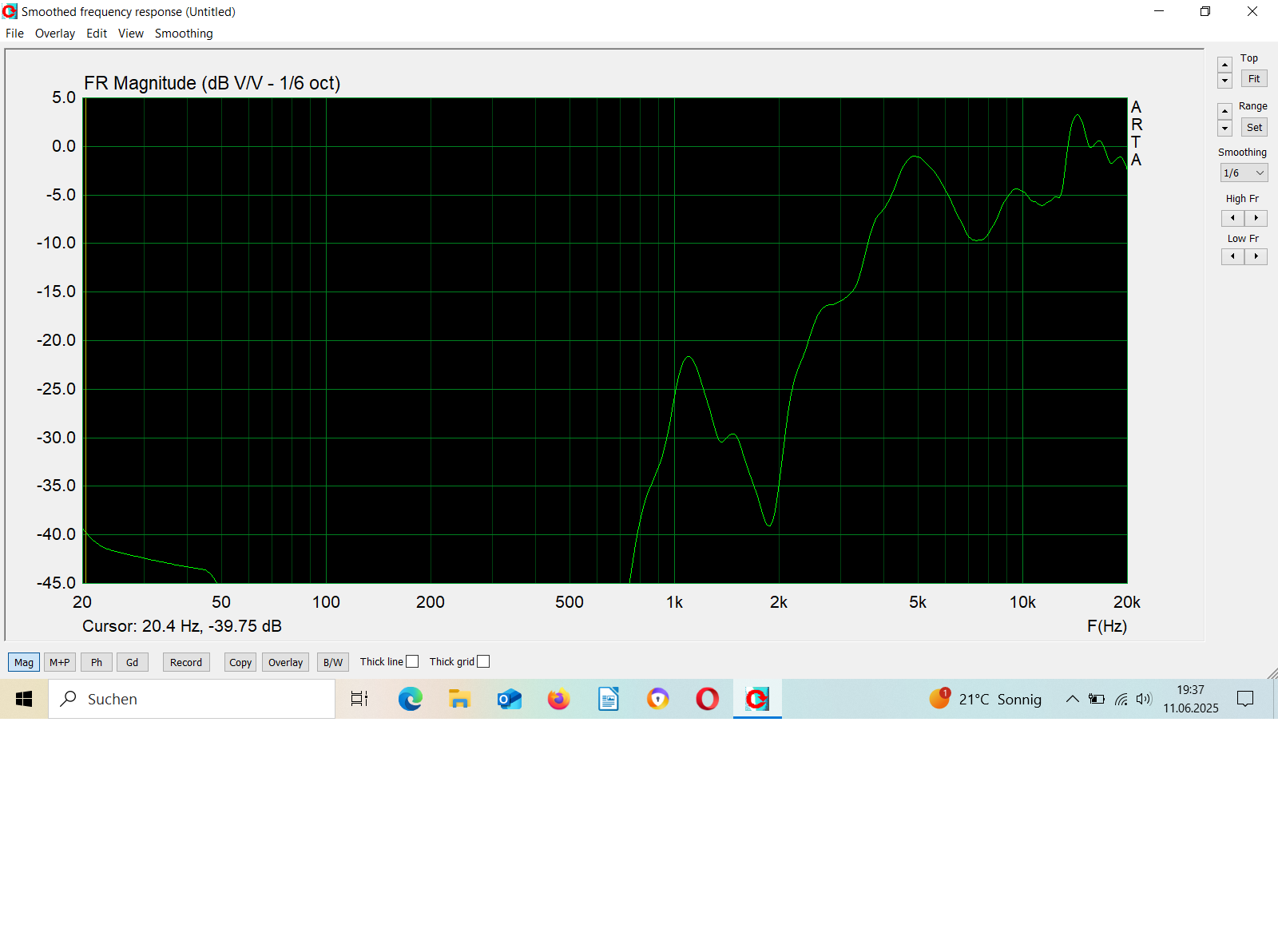
Task: Open the Smoothing 1/6 dropdown
Action: point(1244,173)
